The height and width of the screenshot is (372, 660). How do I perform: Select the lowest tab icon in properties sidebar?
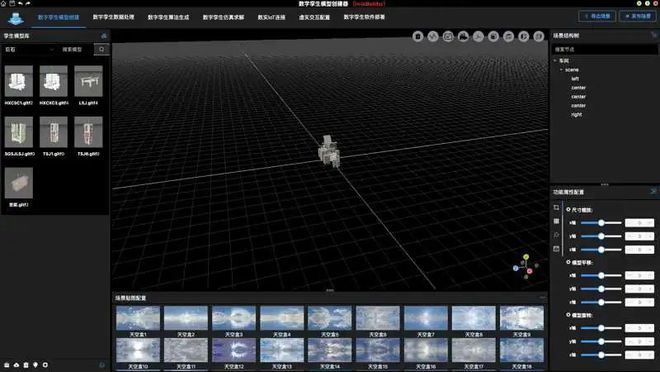(x=556, y=249)
